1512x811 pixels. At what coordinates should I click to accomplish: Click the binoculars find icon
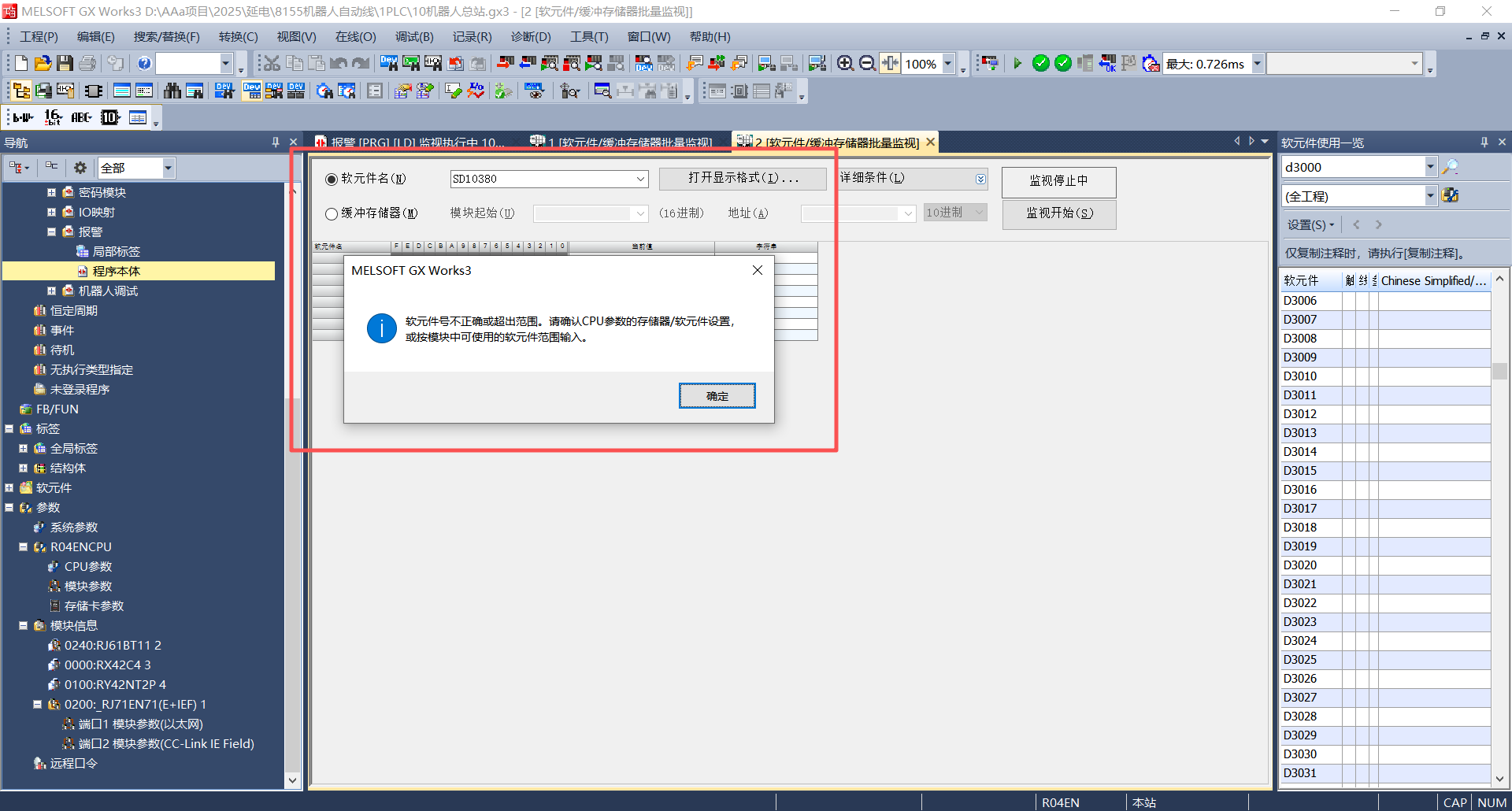point(172,91)
